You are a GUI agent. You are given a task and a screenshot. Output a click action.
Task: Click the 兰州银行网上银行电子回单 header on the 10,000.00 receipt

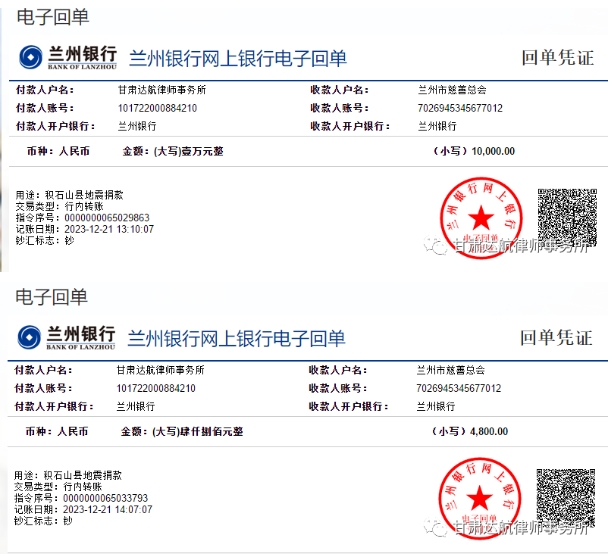coord(238,59)
